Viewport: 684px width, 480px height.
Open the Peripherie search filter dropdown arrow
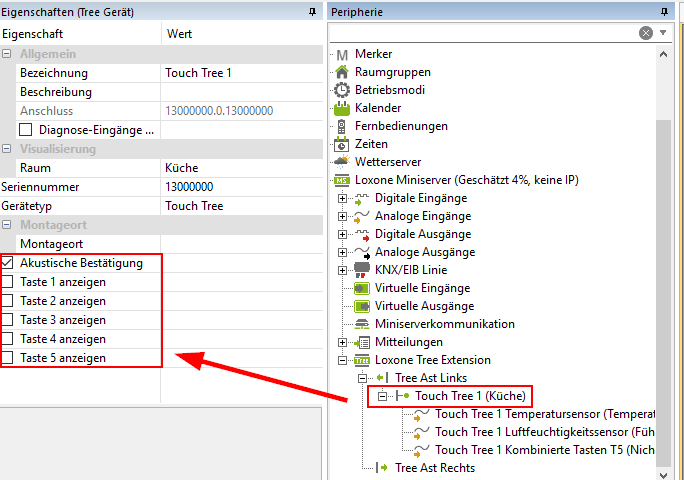coord(663,33)
